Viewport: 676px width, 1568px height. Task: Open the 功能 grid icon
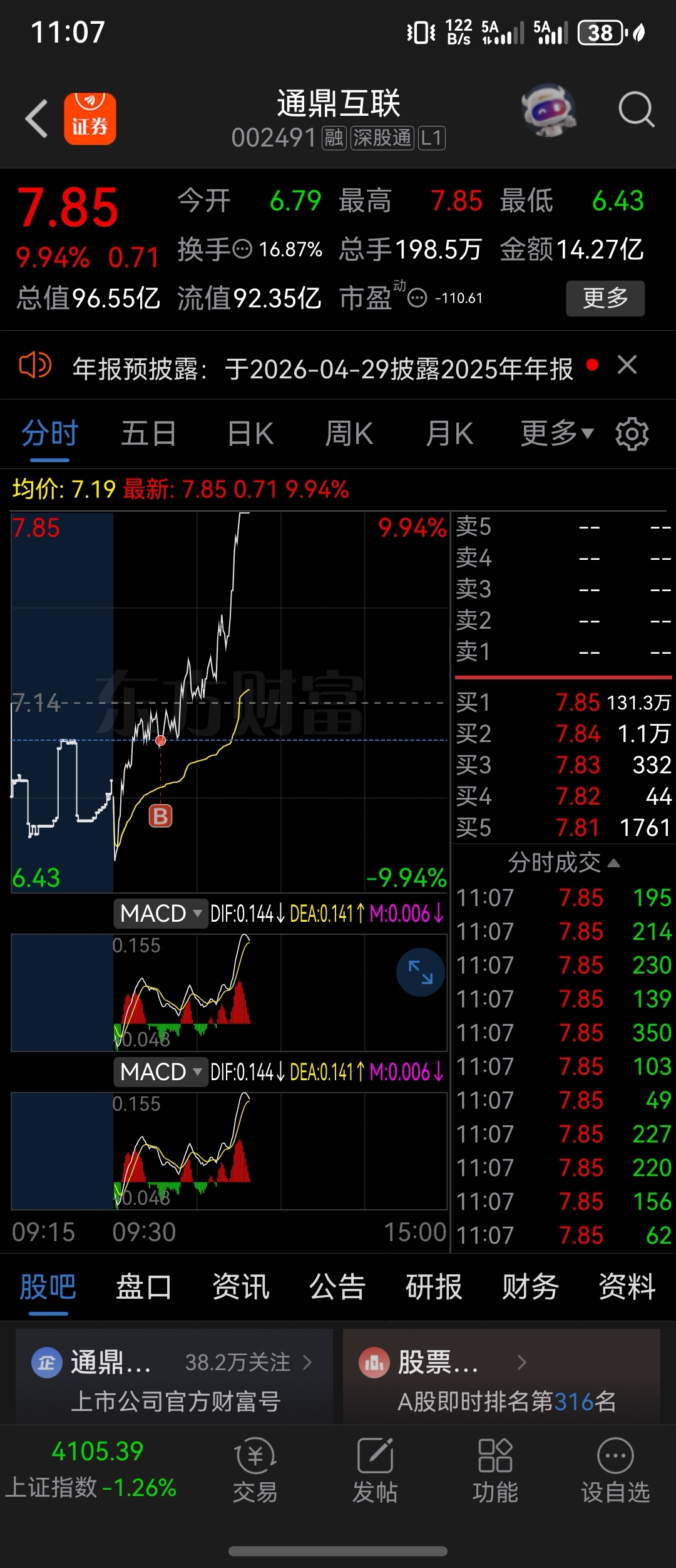pos(495,1455)
